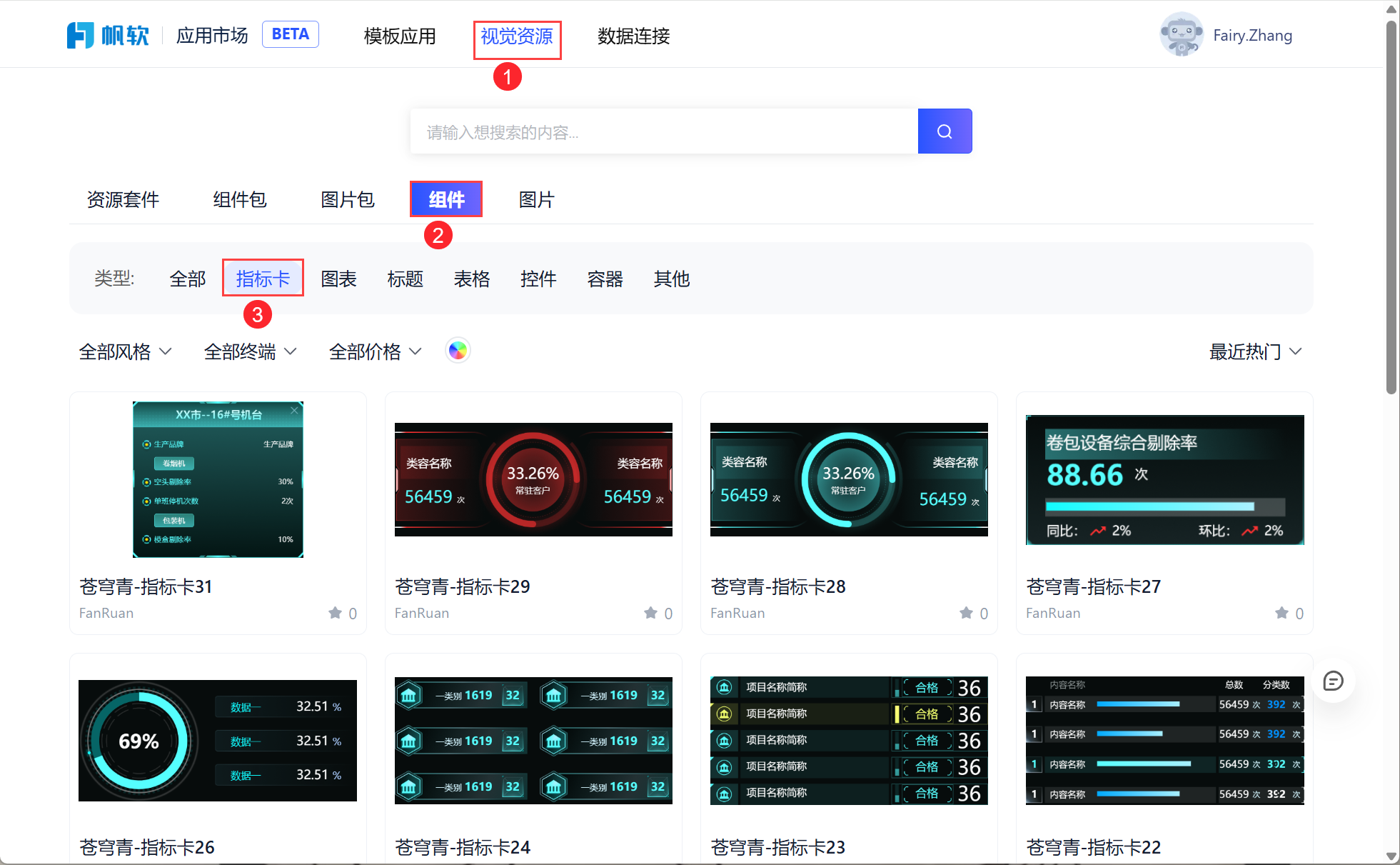Select the 控件 type filter
Image resolution: width=1400 pixels, height=865 pixels.
[538, 279]
